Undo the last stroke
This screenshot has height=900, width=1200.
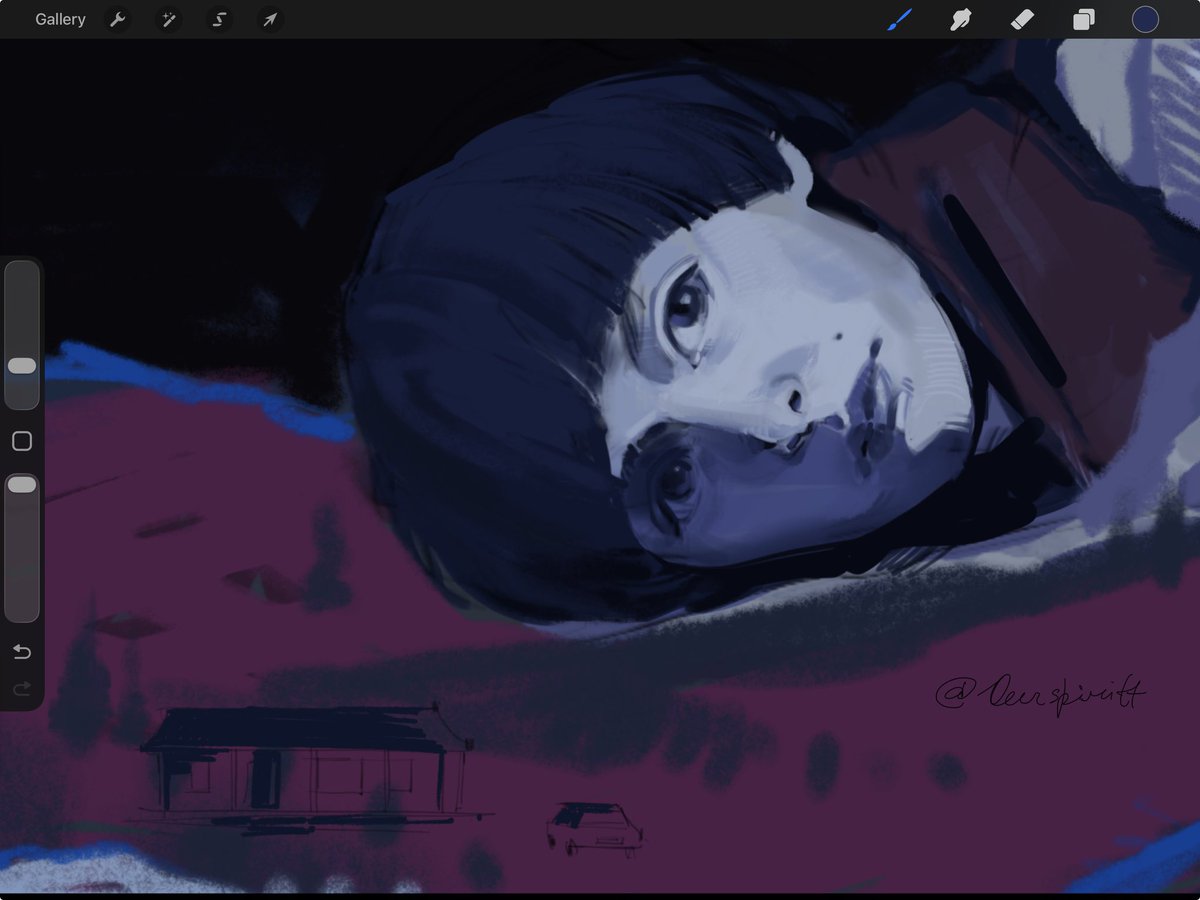[x=21, y=652]
